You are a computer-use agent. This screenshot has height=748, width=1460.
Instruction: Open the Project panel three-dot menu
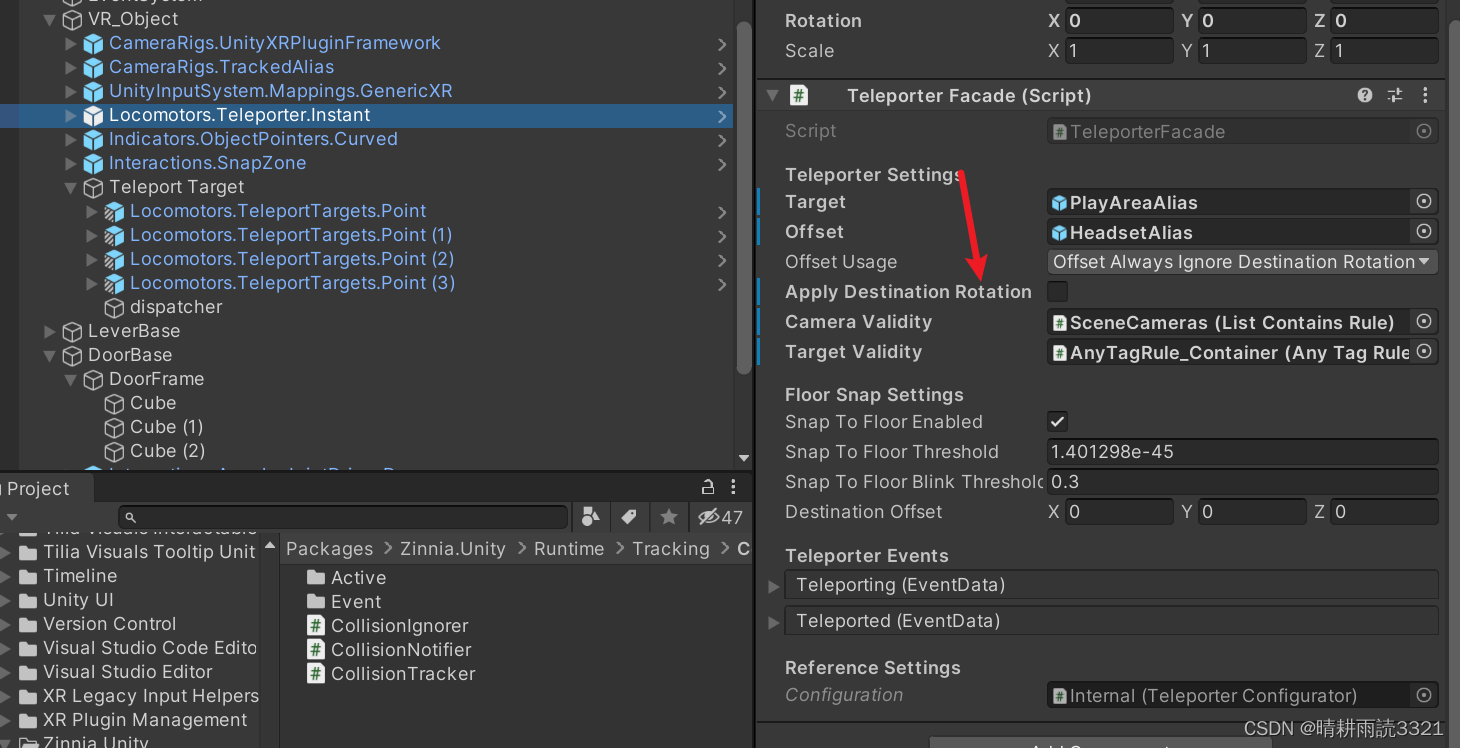click(734, 488)
